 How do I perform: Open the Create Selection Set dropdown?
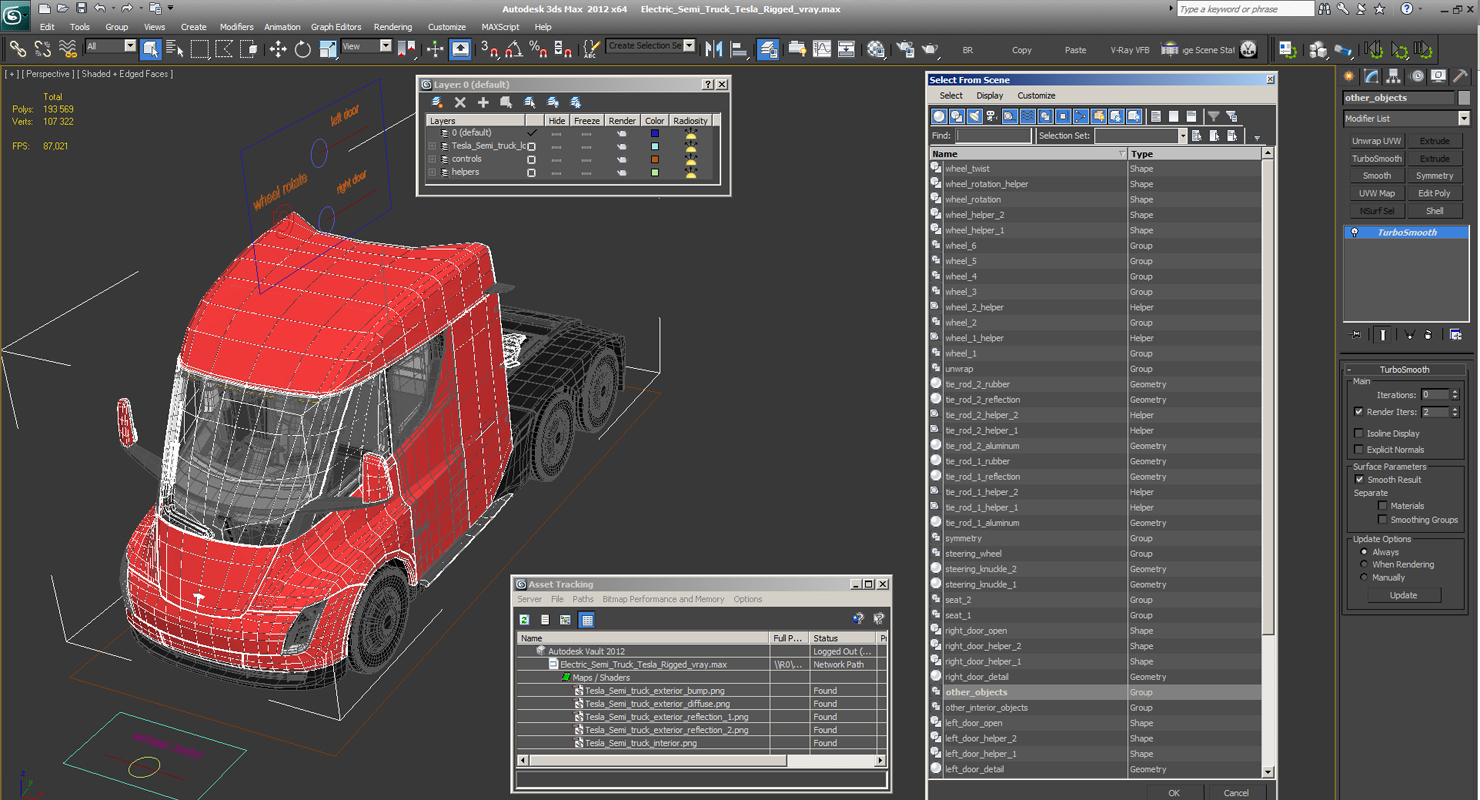(x=690, y=46)
